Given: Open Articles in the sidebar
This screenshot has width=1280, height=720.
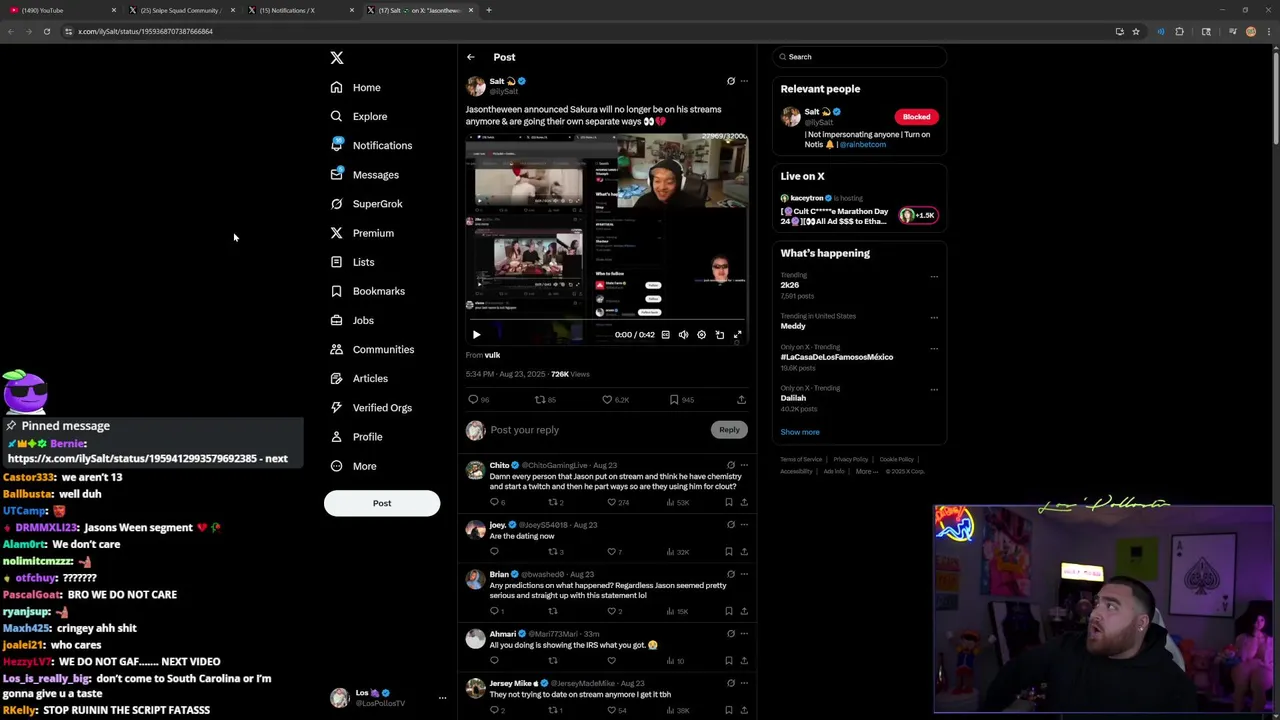Looking at the screenshot, I should (x=359, y=379).
